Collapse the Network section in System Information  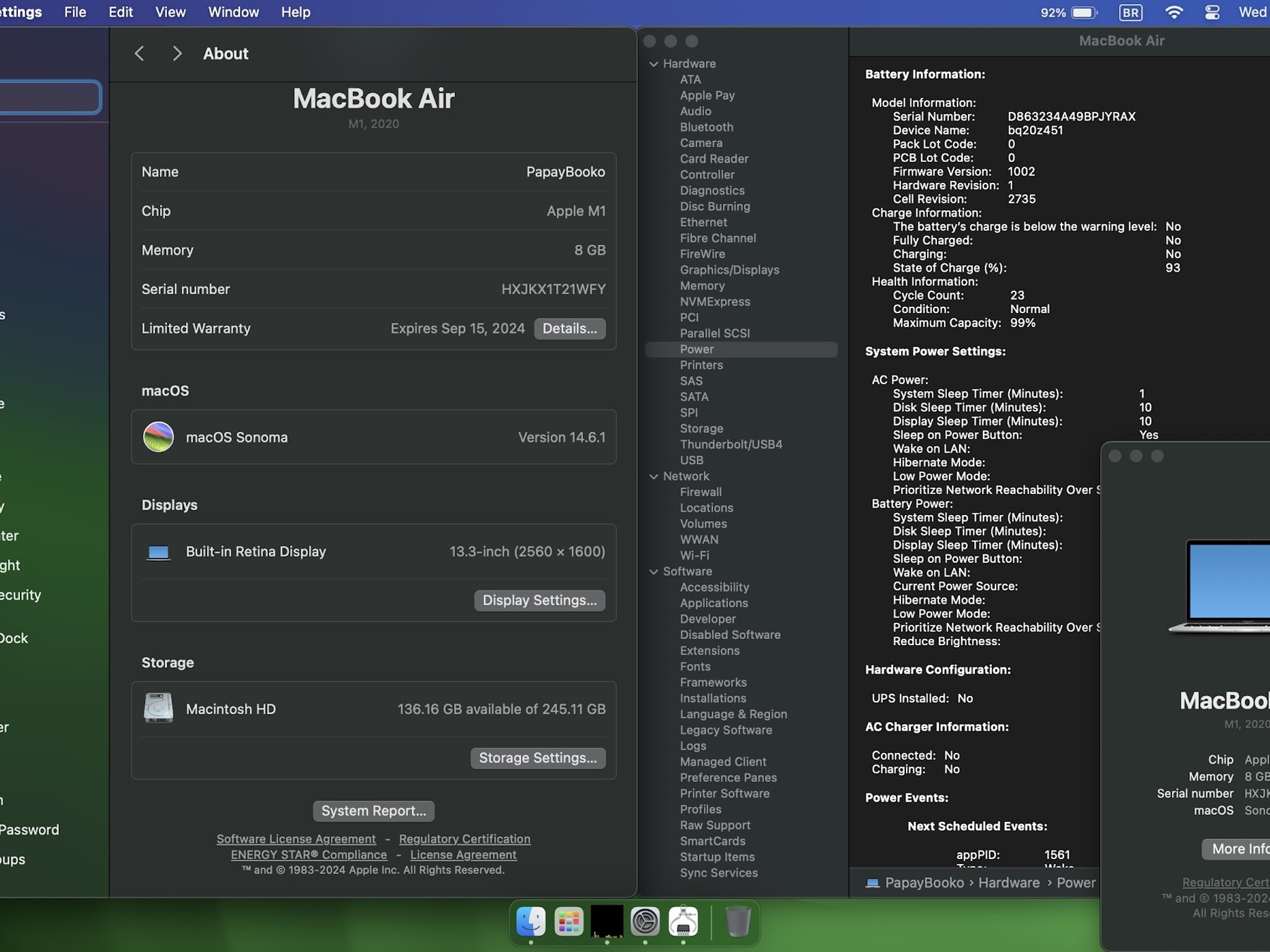(654, 477)
